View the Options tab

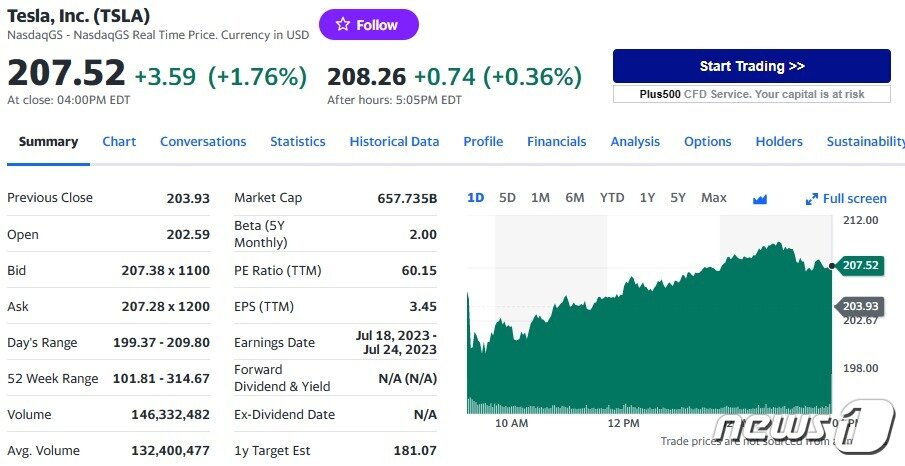[x=708, y=141]
